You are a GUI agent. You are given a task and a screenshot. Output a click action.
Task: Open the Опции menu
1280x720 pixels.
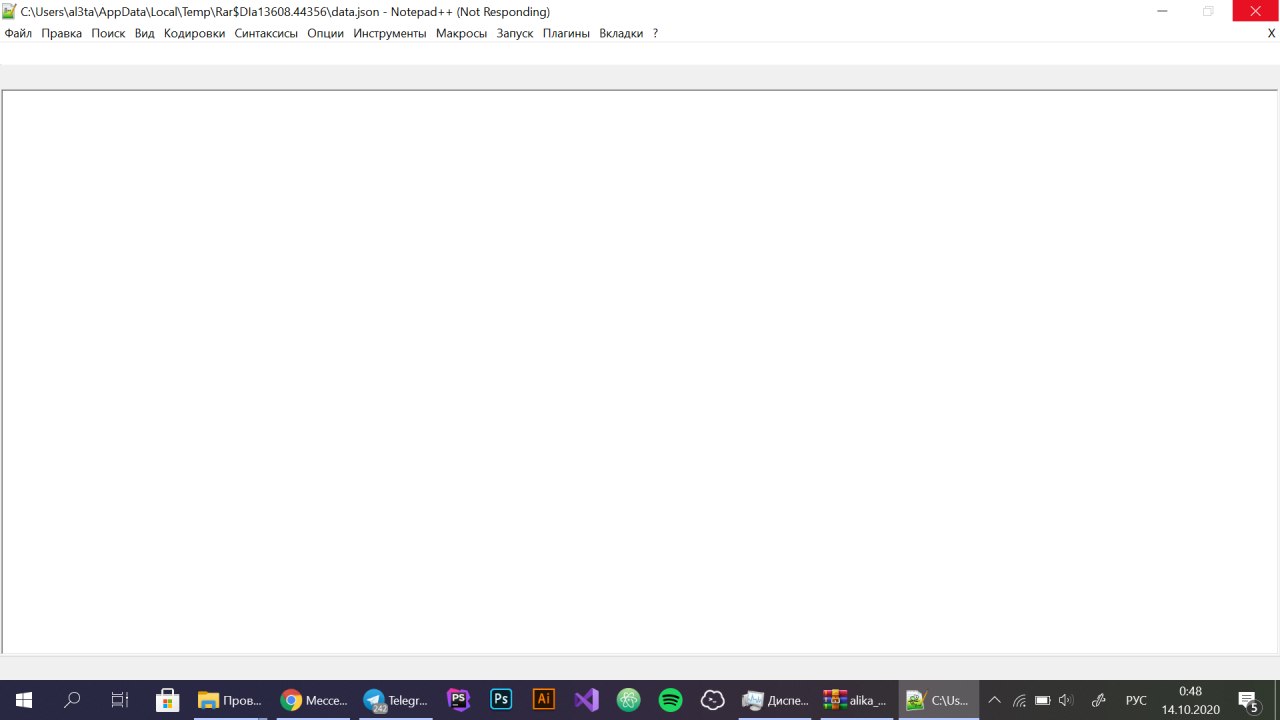325,33
